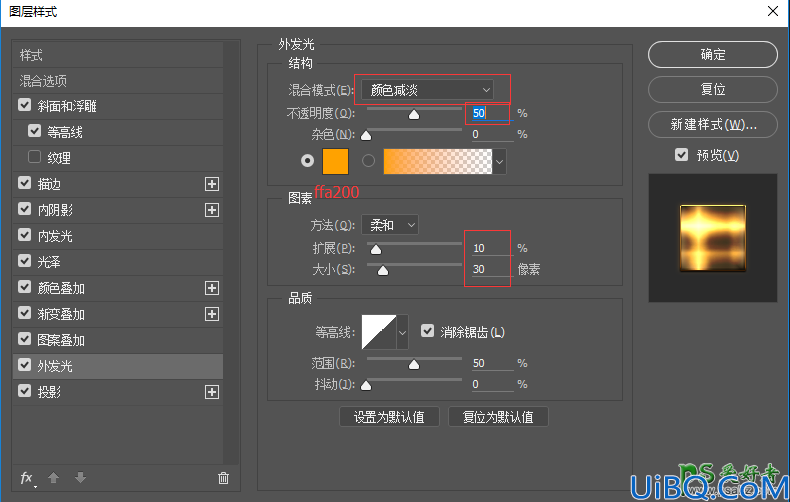The width and height of the screenshot is (790, 502).
Task: Select 图案叠加 style entry
Action: (x=61, y=340)
